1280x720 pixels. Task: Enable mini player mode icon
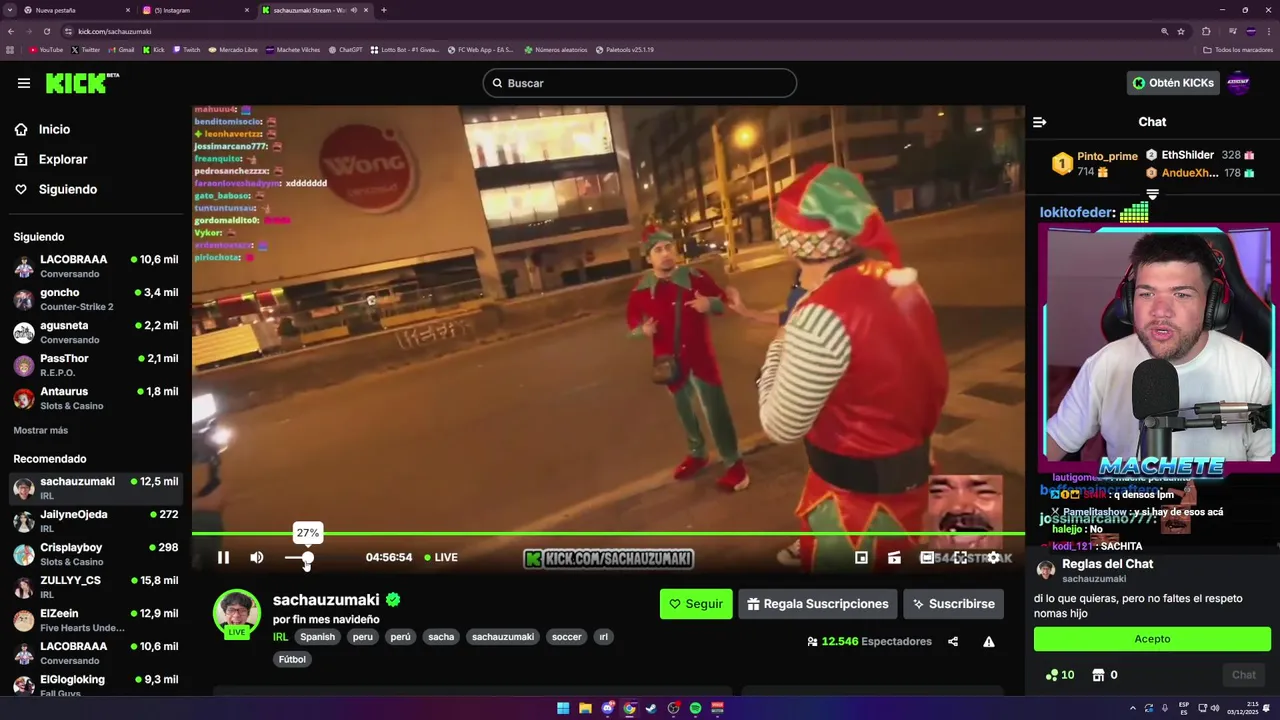861,558
